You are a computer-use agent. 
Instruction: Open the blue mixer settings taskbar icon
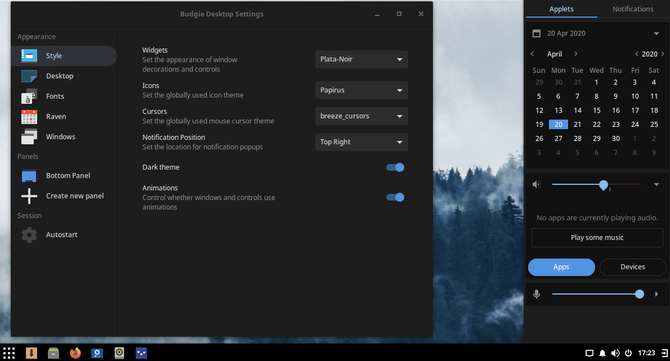click(x=141, y=353)
